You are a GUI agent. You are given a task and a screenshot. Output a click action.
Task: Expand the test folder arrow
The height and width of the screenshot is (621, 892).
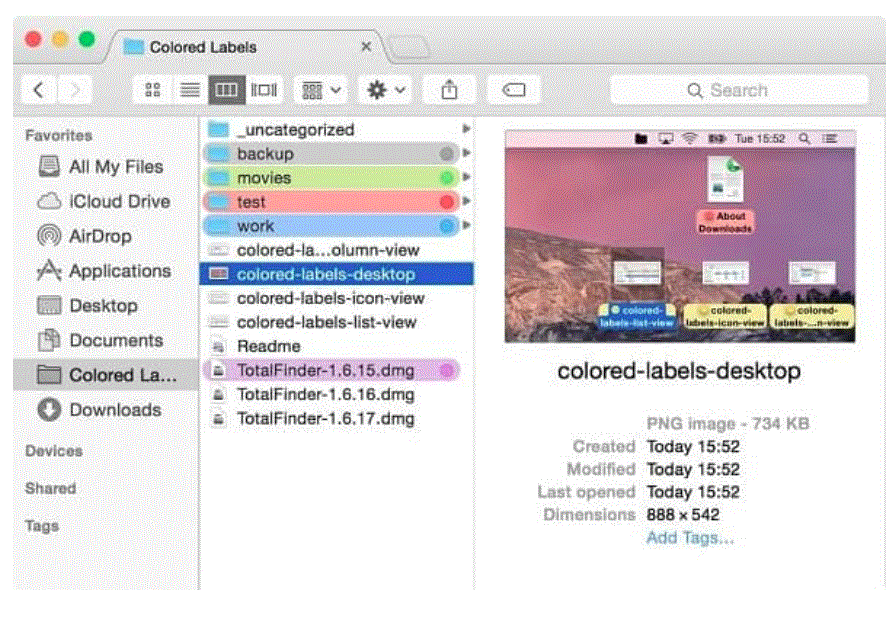pyautogui.click(x=466, y=201)
